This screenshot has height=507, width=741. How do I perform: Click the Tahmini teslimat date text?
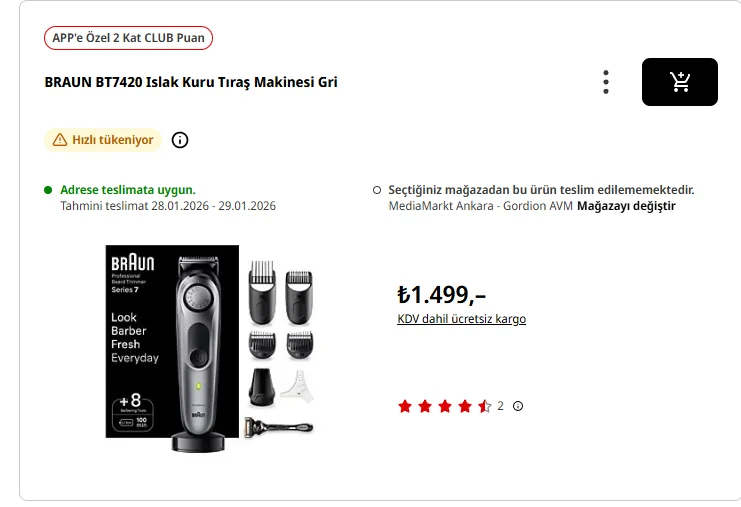[x=168, y=206]
